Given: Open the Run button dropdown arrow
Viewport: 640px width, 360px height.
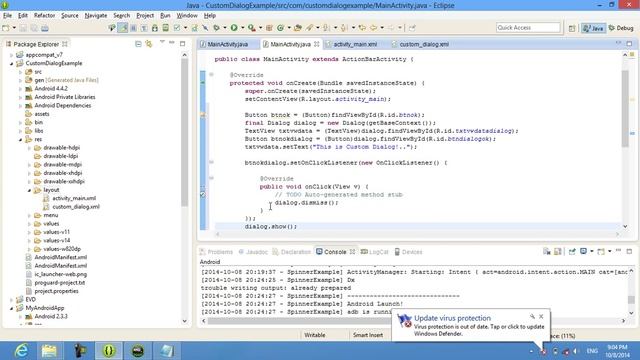Looking at the screenshot, I should pyautogui.click(x=242, y=28).
